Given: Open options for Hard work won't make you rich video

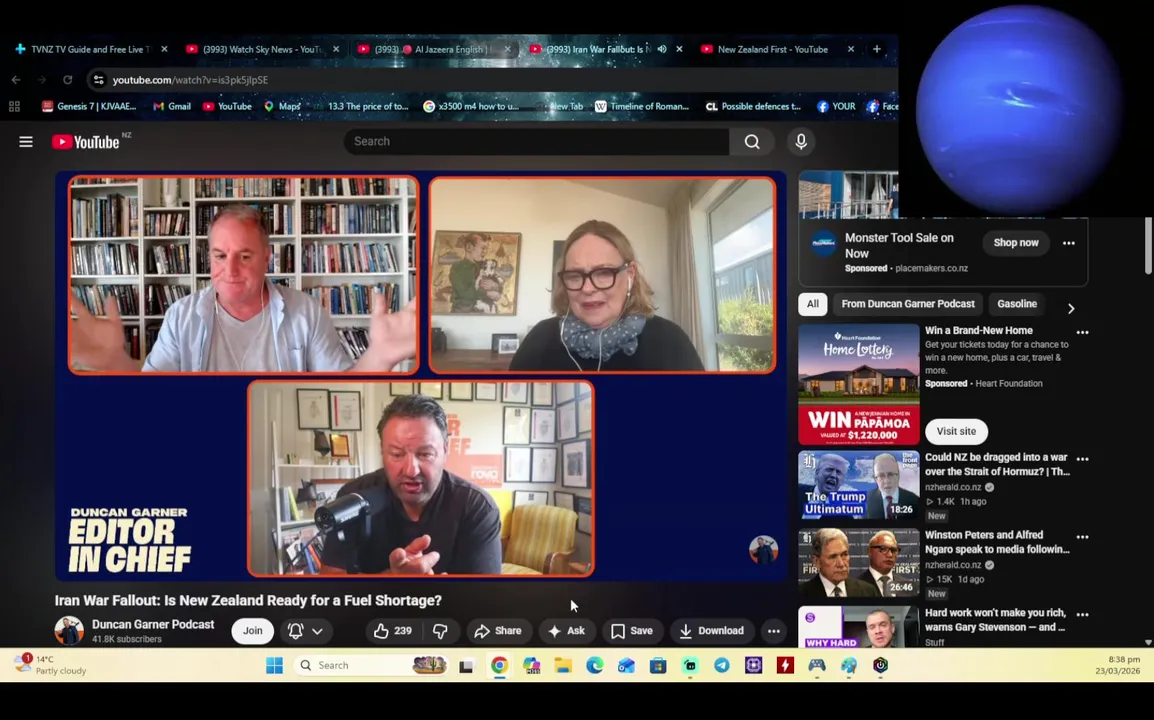Looking at the screenshot, I should pyautogui.click(x=1083, y=615).
